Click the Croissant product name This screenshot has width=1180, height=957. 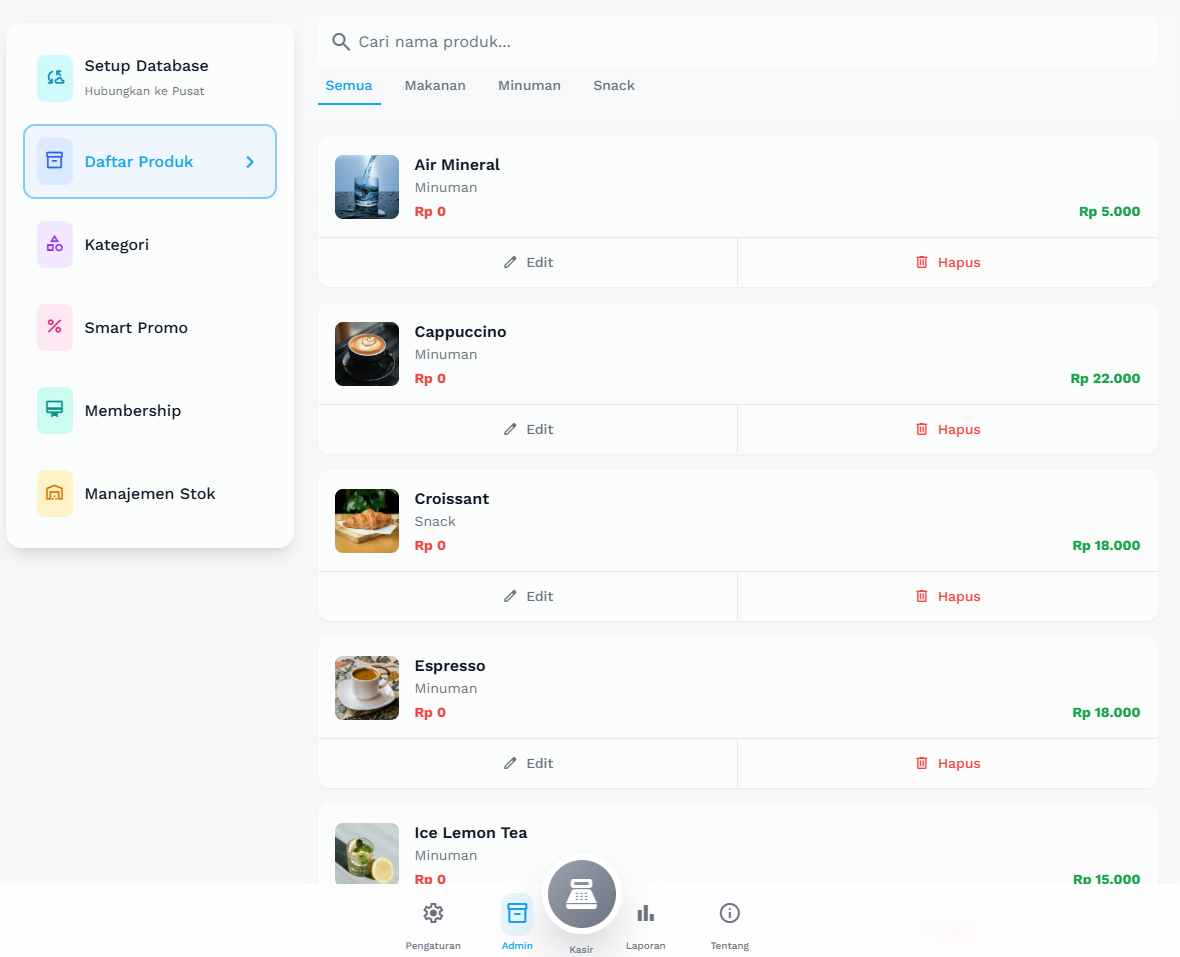452,499
